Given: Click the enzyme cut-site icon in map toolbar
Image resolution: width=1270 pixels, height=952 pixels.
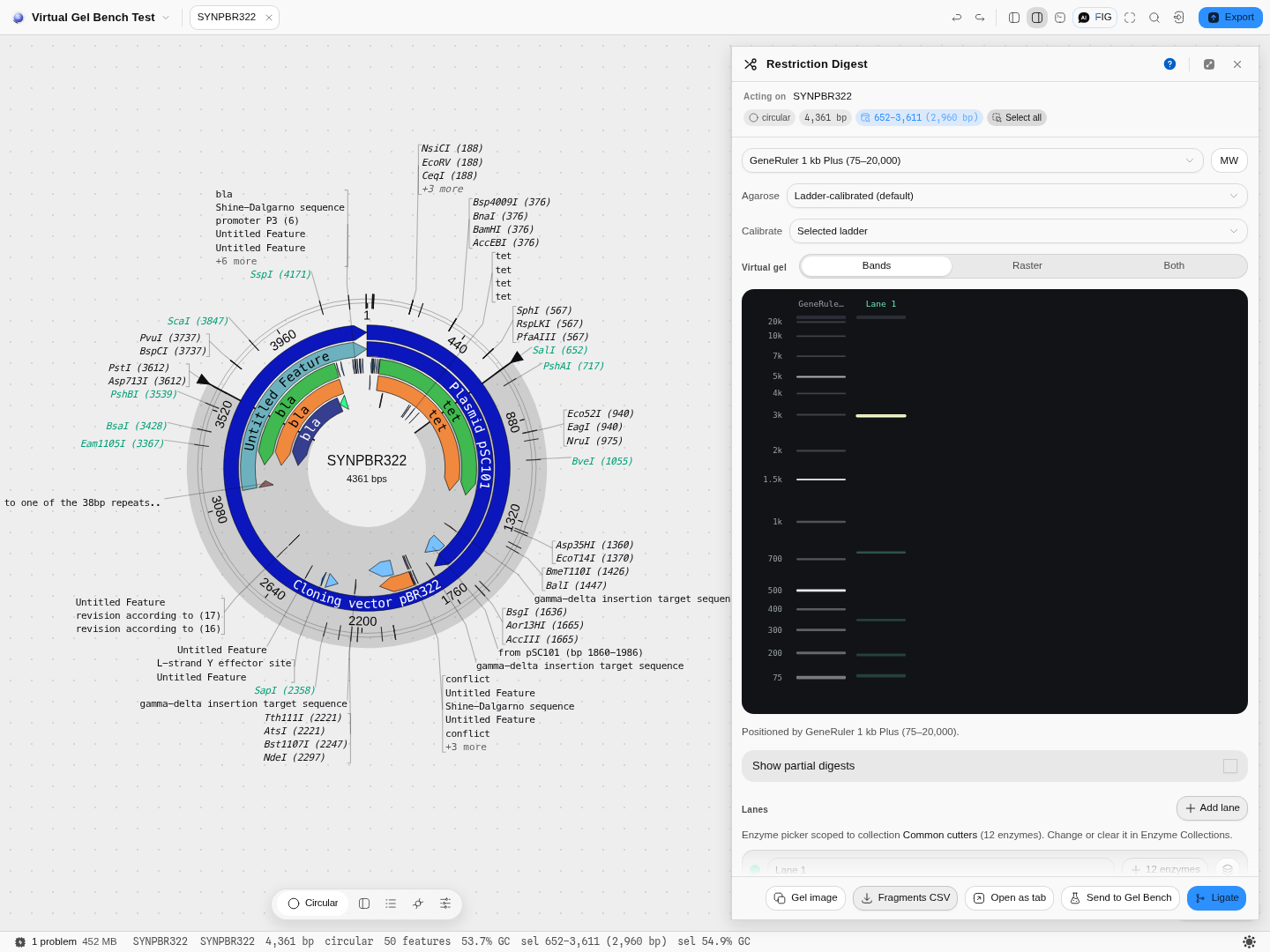Looking at the screenshot, I should pyautogui.click(x=418, y=904).
